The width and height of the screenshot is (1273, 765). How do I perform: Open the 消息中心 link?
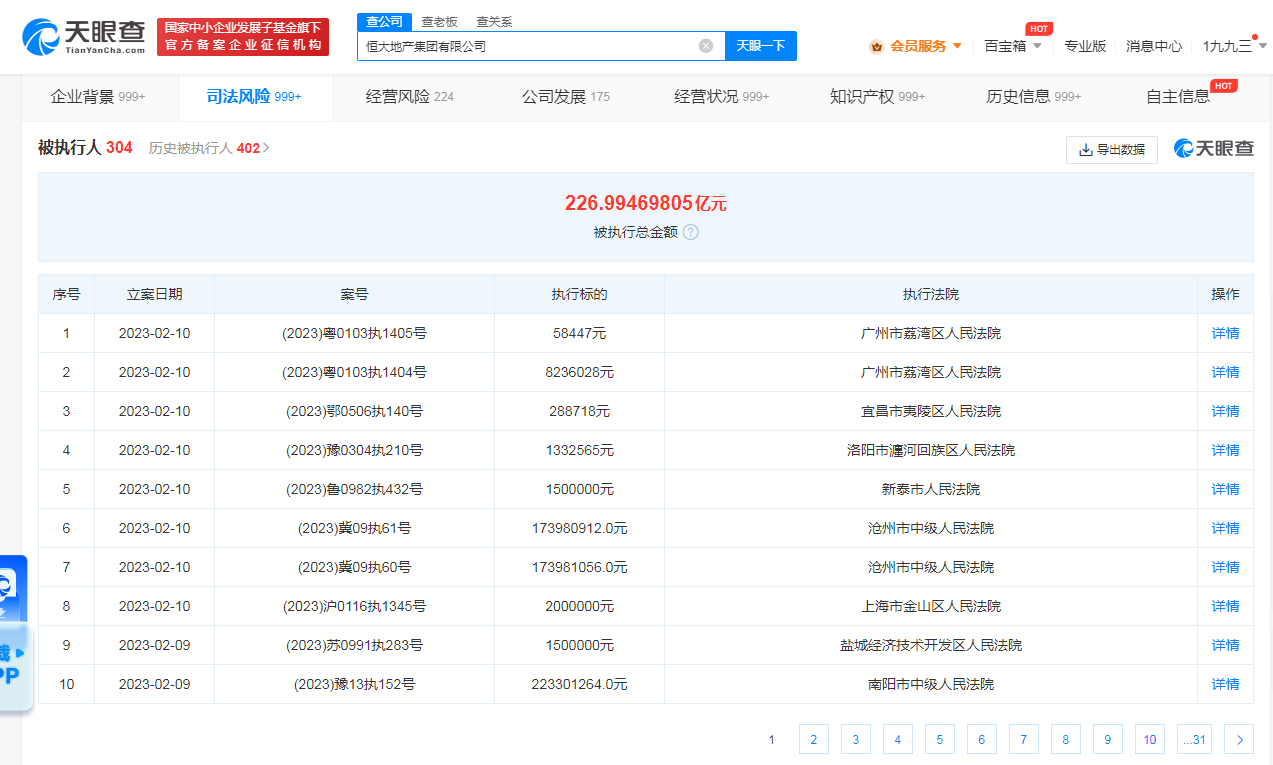(x=1154, y=46)
